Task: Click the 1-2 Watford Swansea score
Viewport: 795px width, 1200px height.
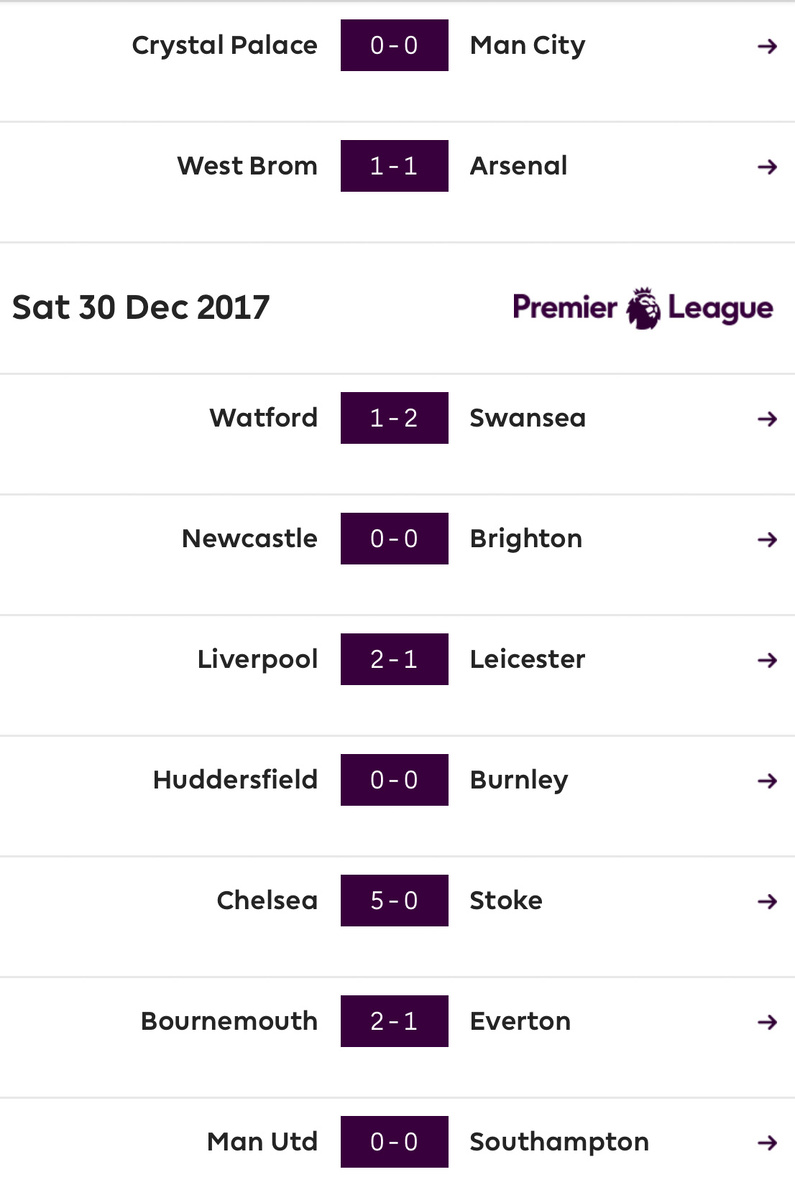Action: coord(394,418)
